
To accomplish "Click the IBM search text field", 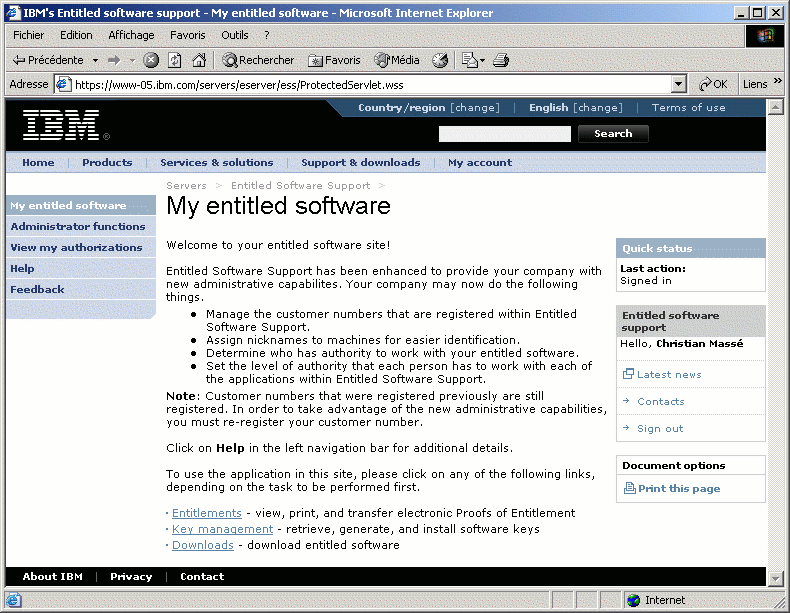I will (x=505, y=134).
